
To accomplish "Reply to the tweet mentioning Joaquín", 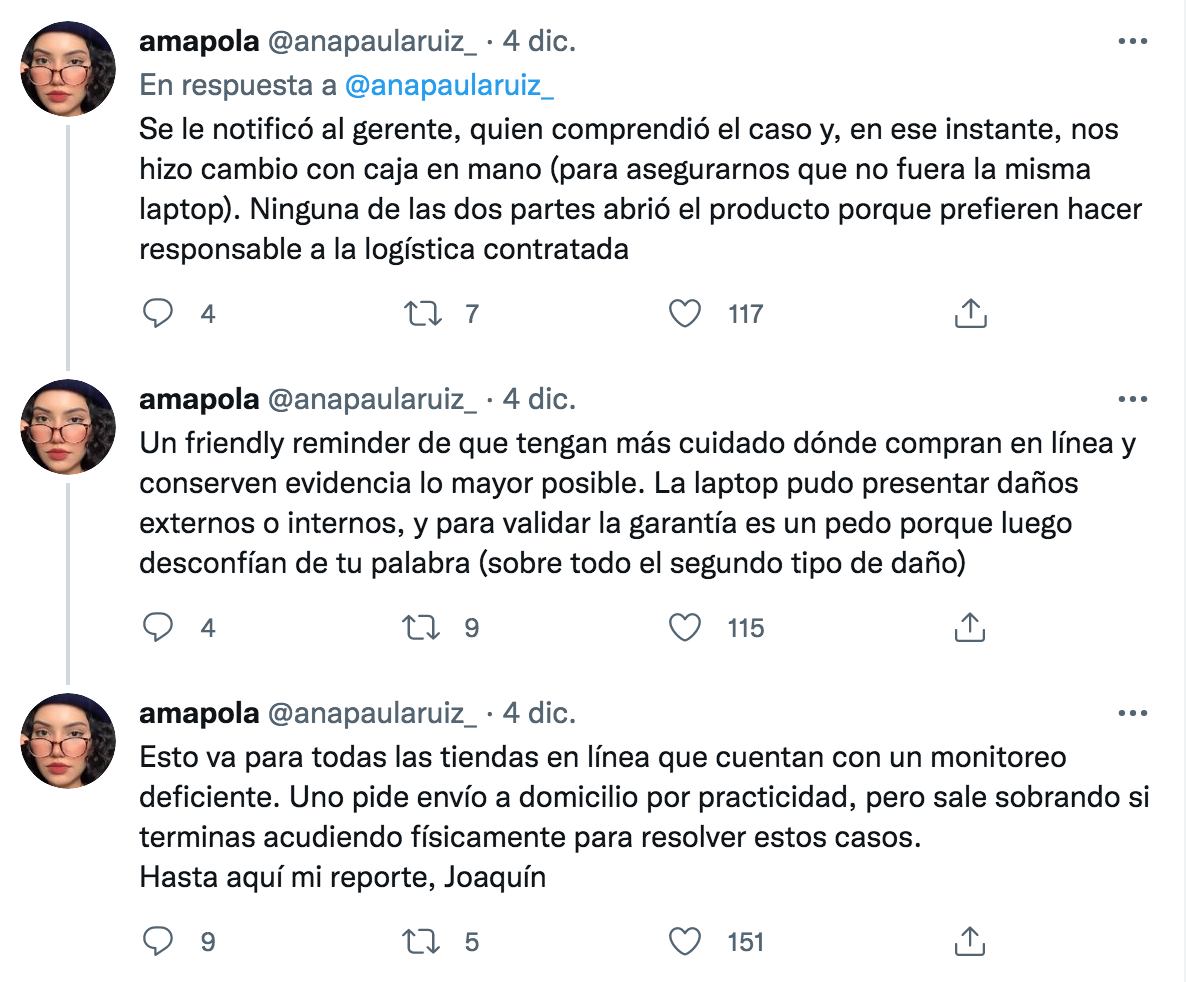I will click(x=158, y=941).
